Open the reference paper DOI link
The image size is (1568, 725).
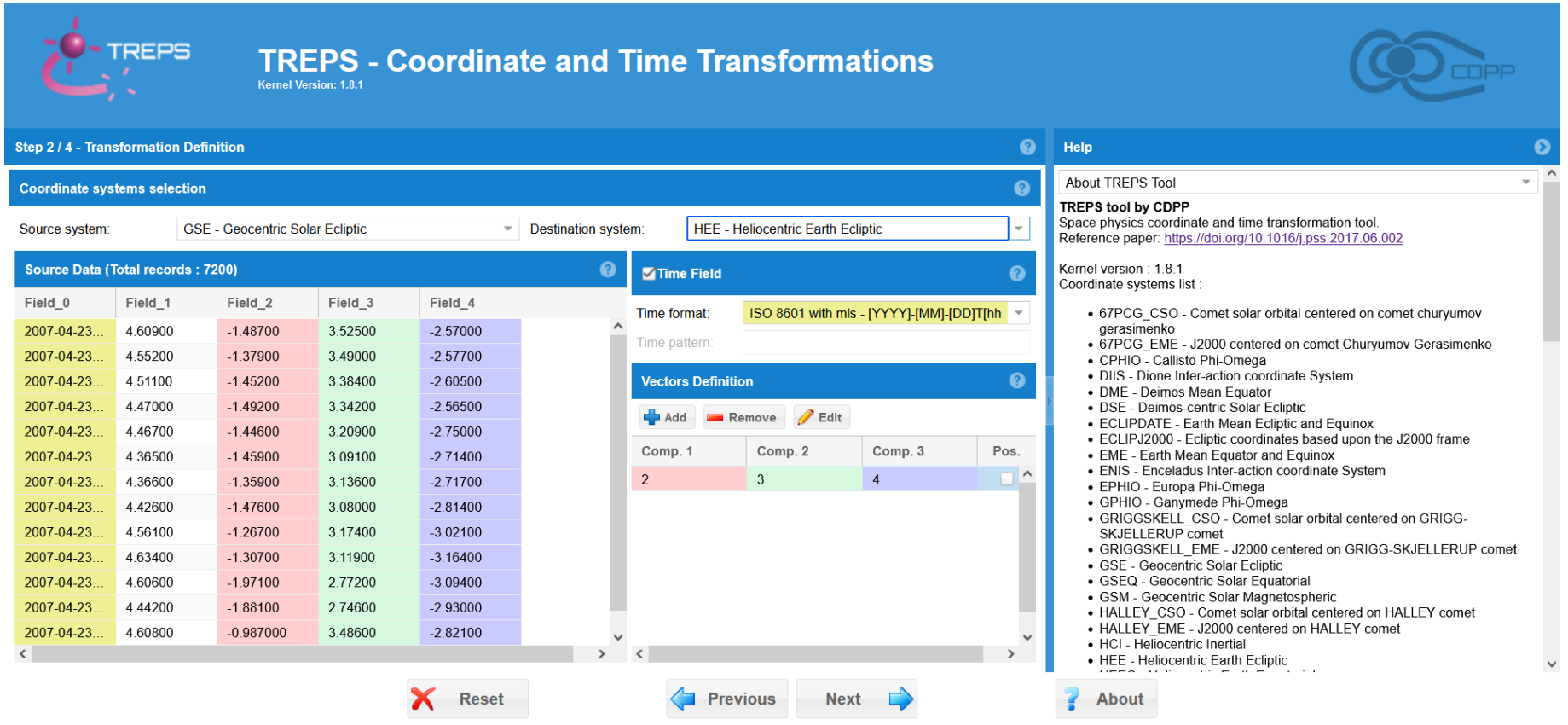pos(1283,238)
